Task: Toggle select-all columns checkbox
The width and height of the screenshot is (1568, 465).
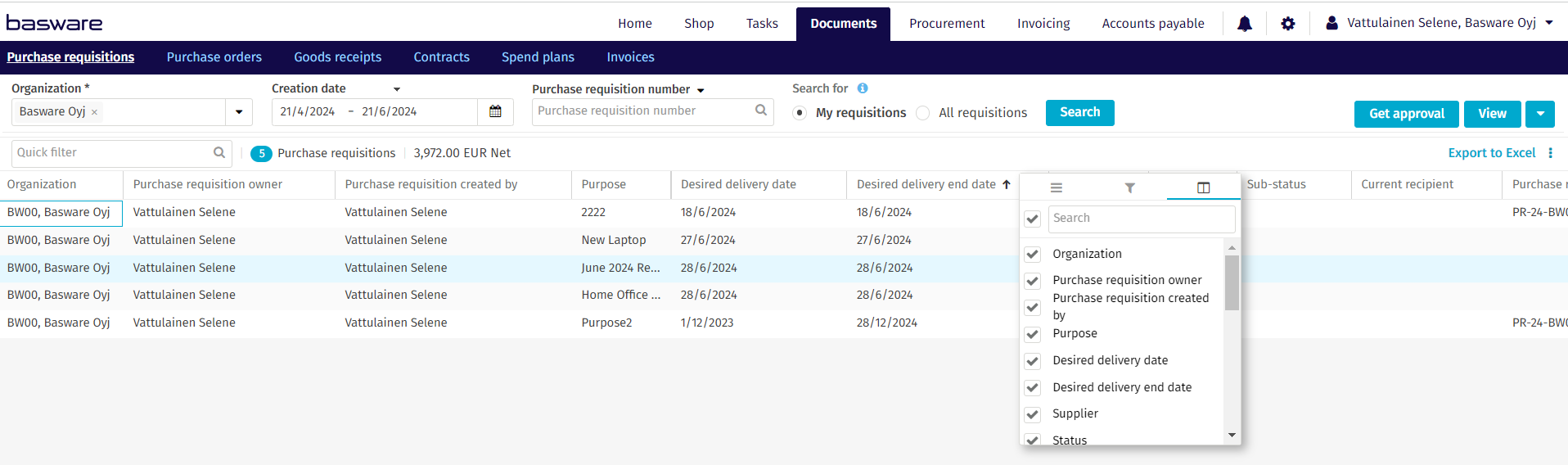Action: [x=1033, y=219]
